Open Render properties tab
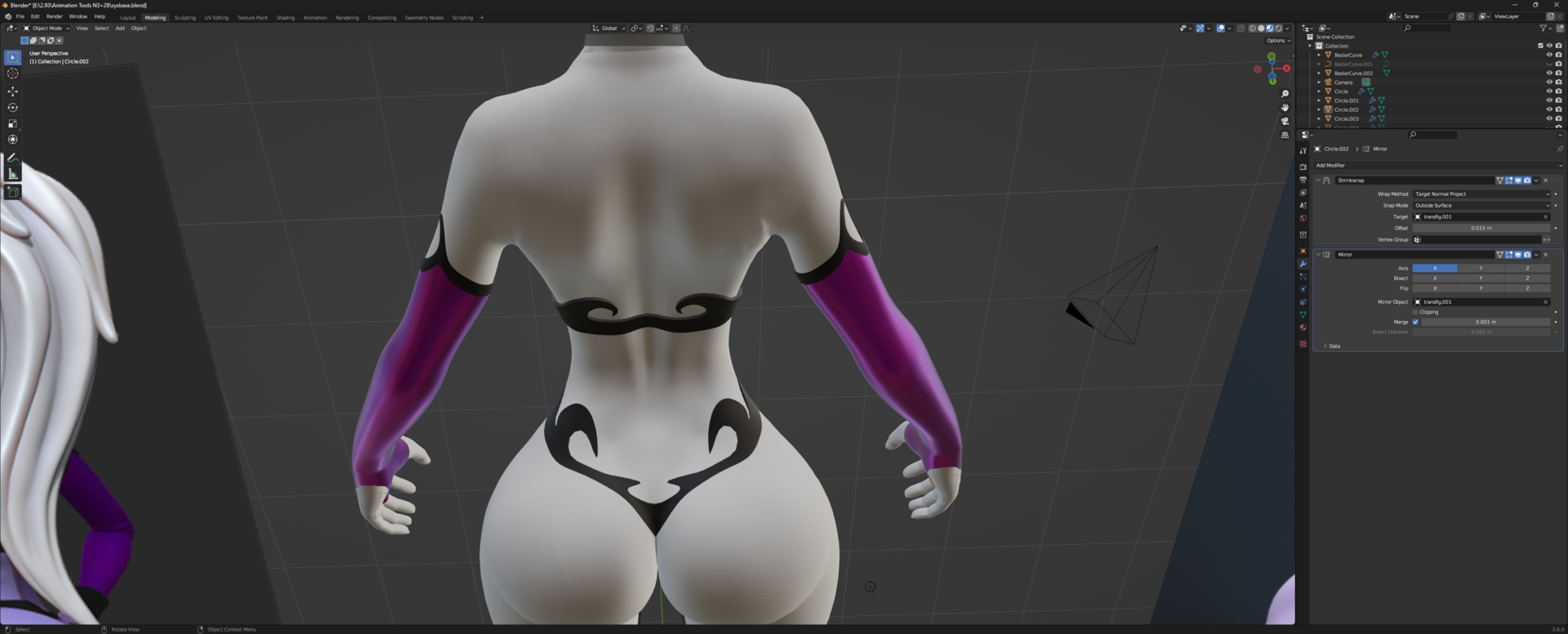Viewport: 1568px width, 634px height. point(1303,167)
